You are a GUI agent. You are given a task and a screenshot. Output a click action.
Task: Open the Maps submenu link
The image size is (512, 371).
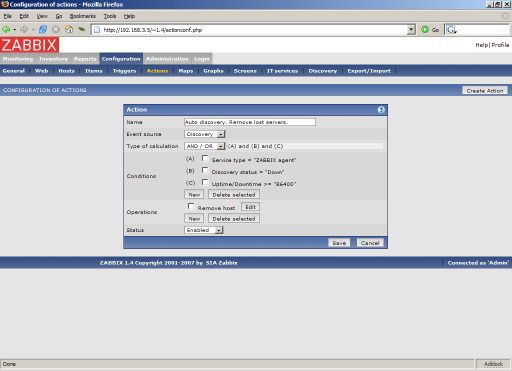point(186,71)
